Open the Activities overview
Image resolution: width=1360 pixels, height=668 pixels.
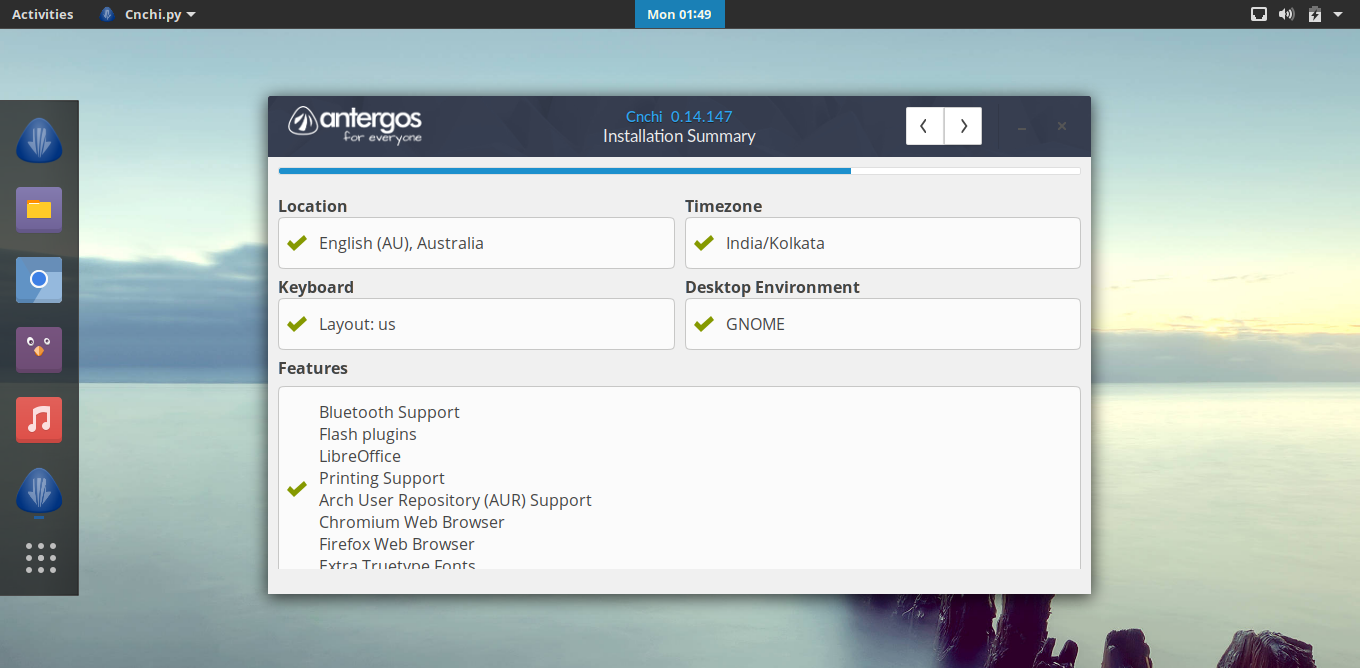(42, 14)
